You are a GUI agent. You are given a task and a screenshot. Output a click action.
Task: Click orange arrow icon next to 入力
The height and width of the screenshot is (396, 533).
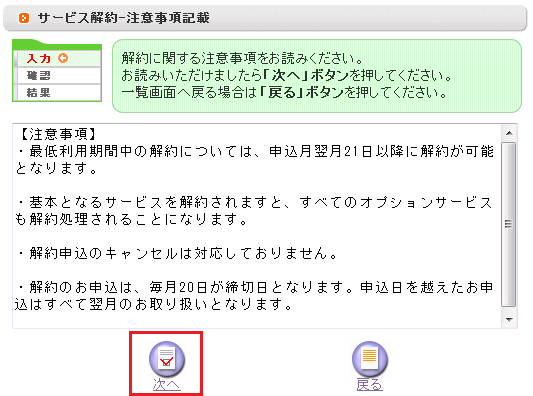point(63,58)
